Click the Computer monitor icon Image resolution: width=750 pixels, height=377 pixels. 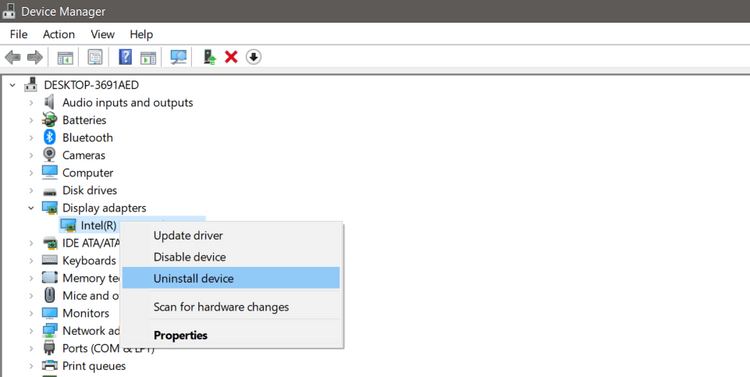click(49, 172)
